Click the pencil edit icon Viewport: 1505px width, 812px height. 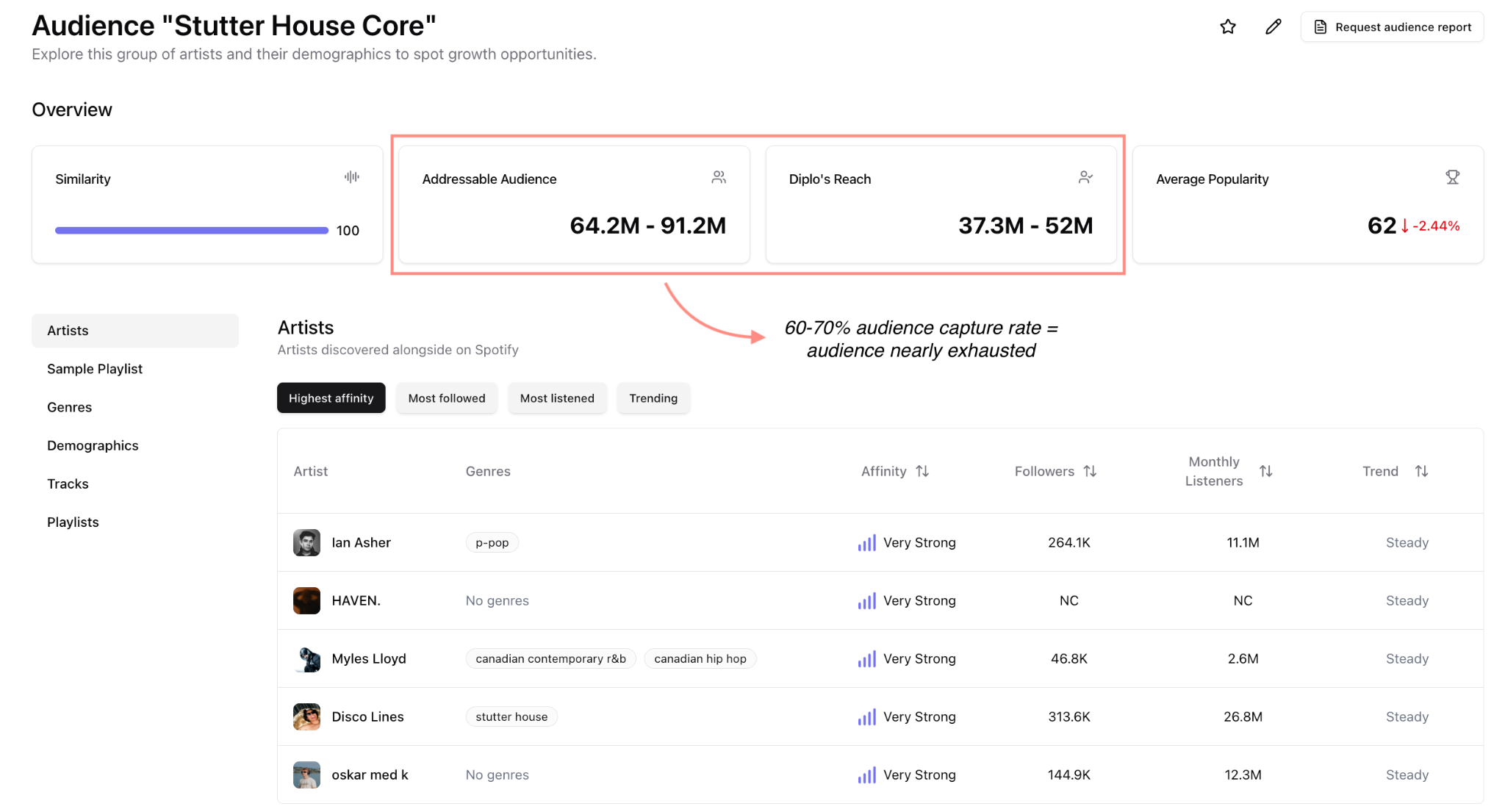pos(1273,27)
